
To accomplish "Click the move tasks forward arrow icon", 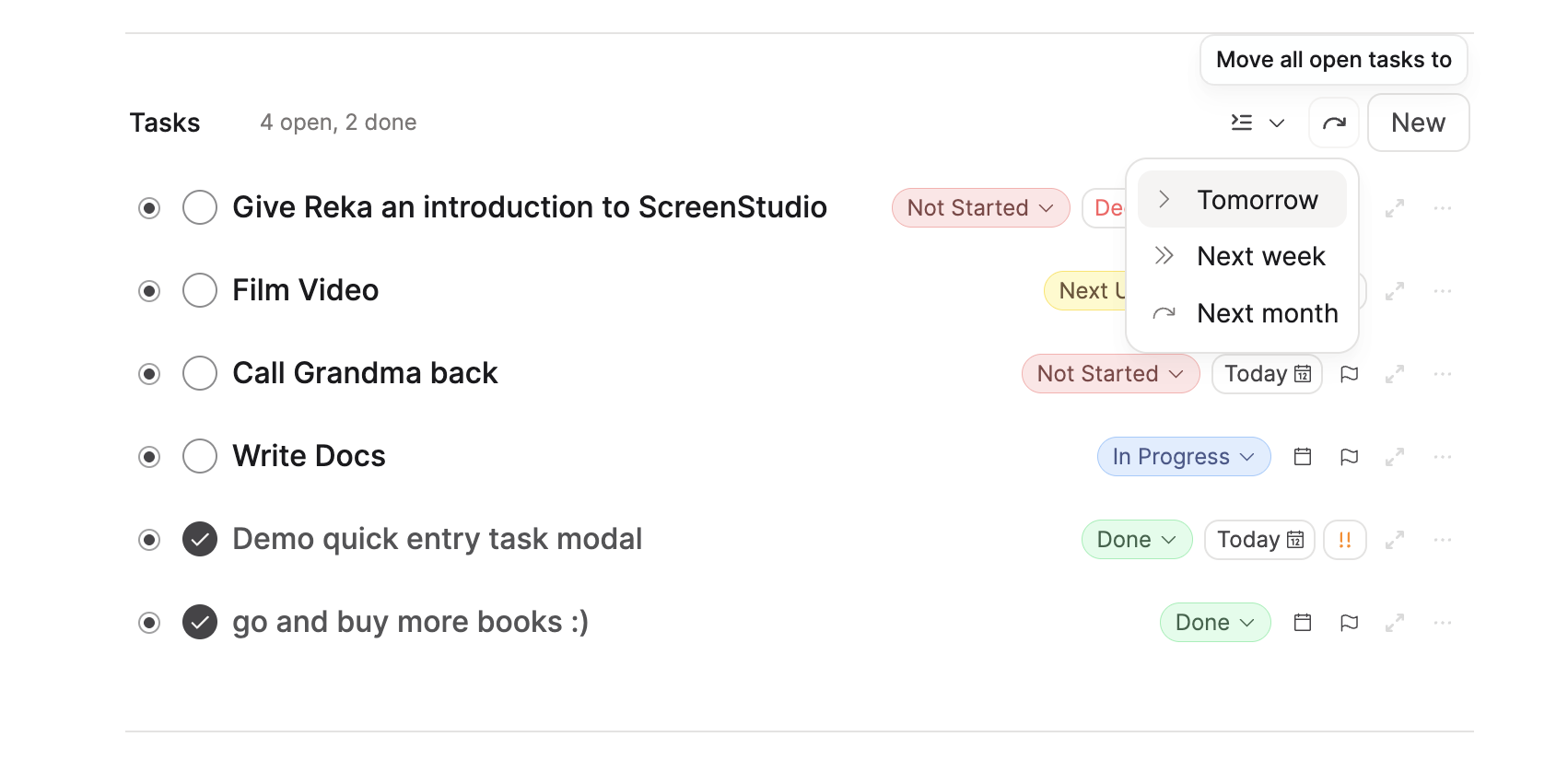I will point(1333,123).
